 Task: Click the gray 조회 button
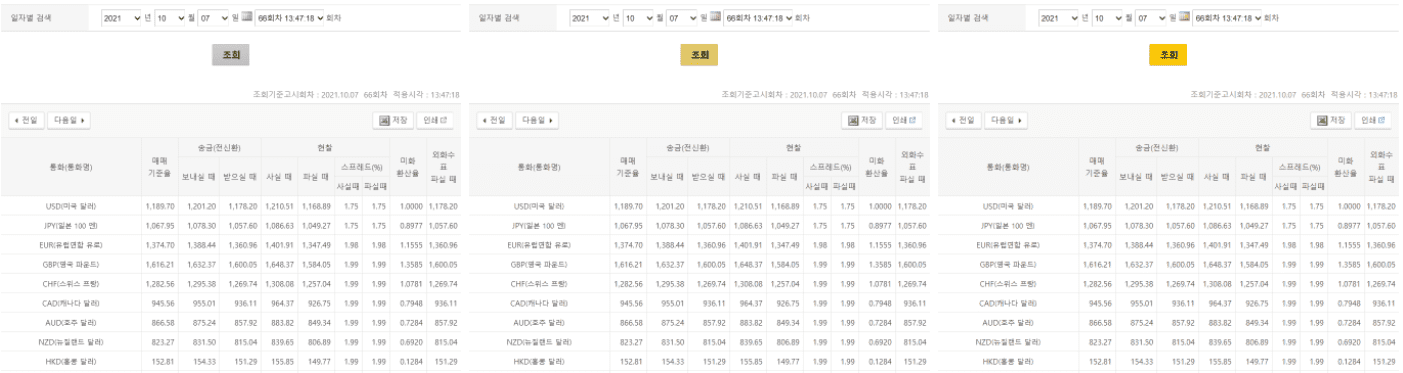pos(230,55)
